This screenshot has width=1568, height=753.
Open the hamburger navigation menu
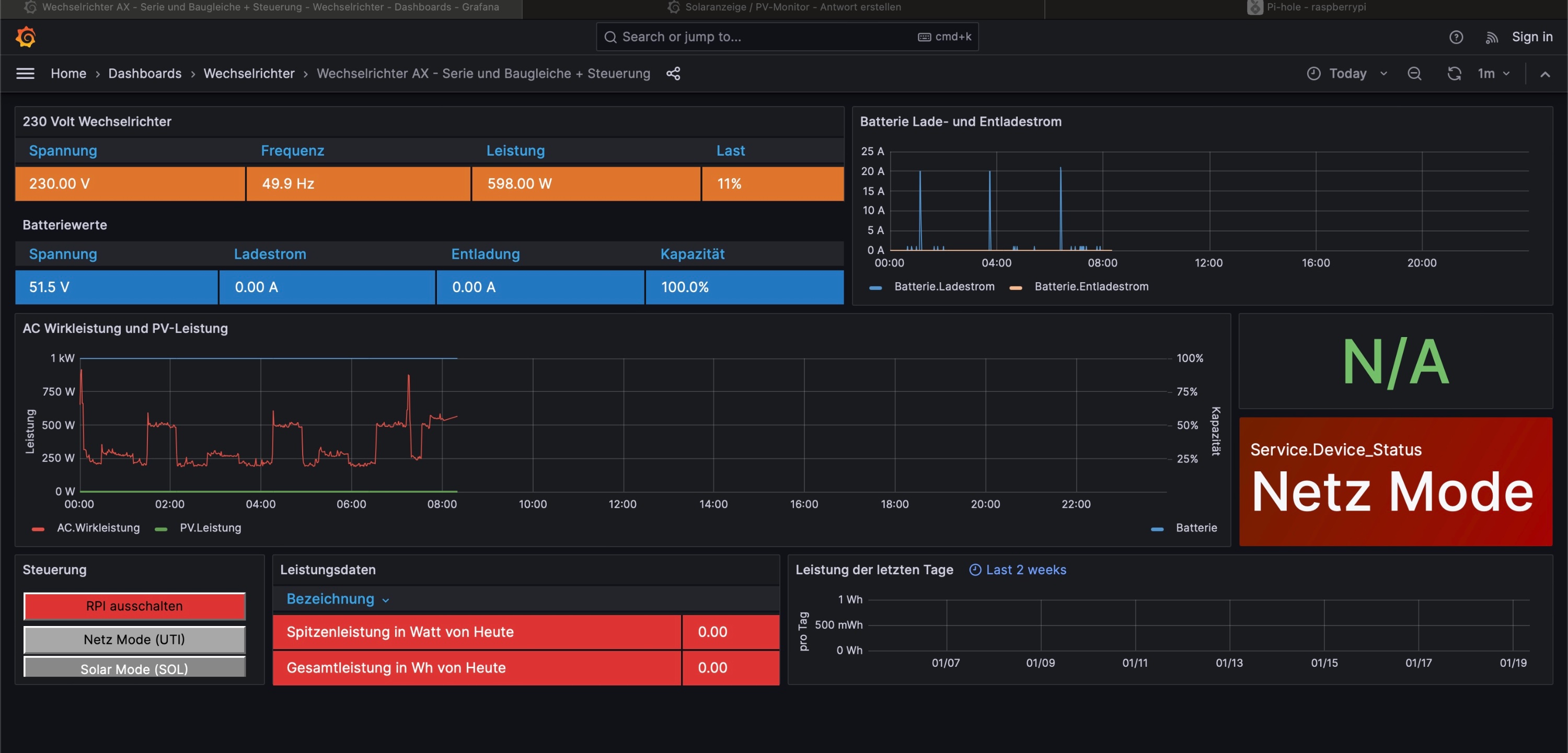point(25,74)
